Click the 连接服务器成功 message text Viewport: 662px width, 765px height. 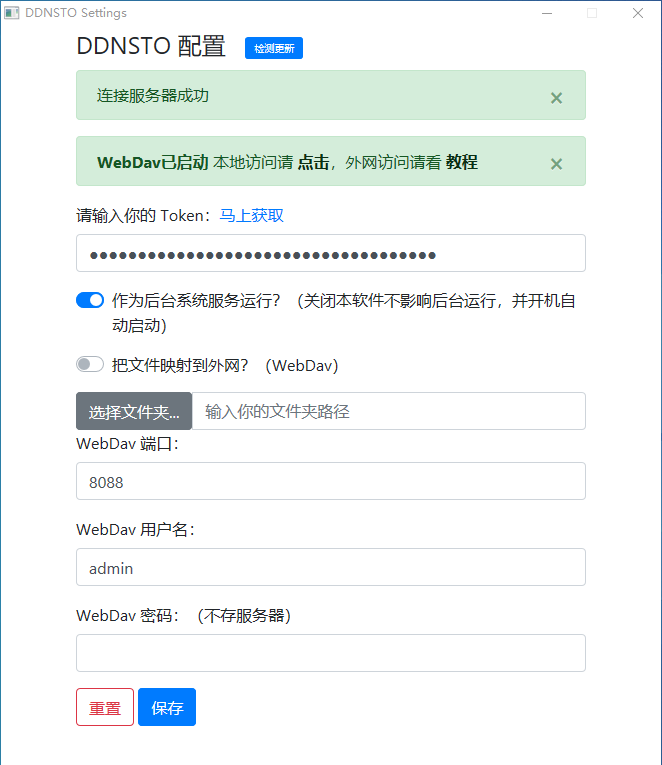click(x=153, y=96)
